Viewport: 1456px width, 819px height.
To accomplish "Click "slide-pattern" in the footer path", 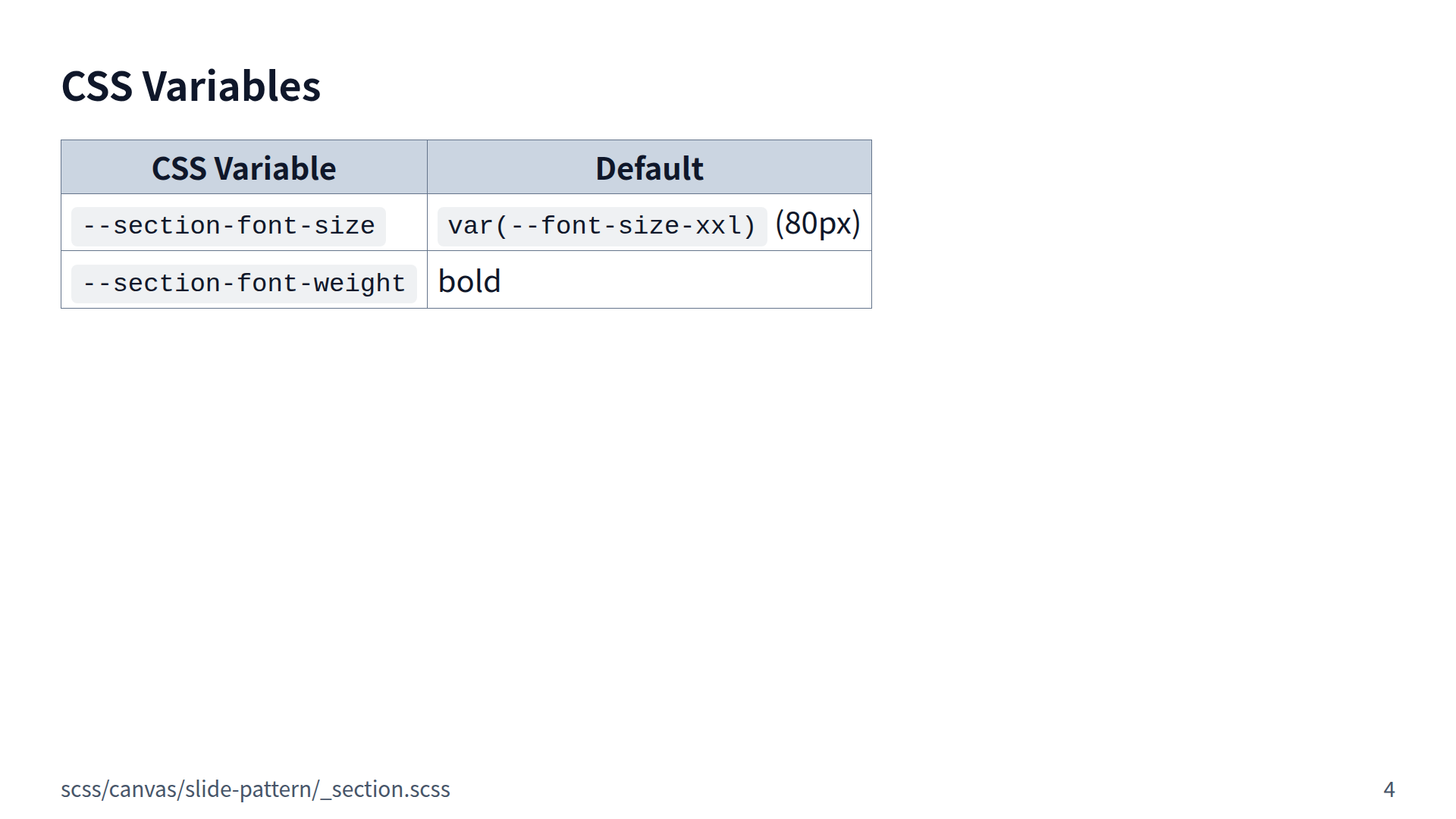I will pos(248,789).
